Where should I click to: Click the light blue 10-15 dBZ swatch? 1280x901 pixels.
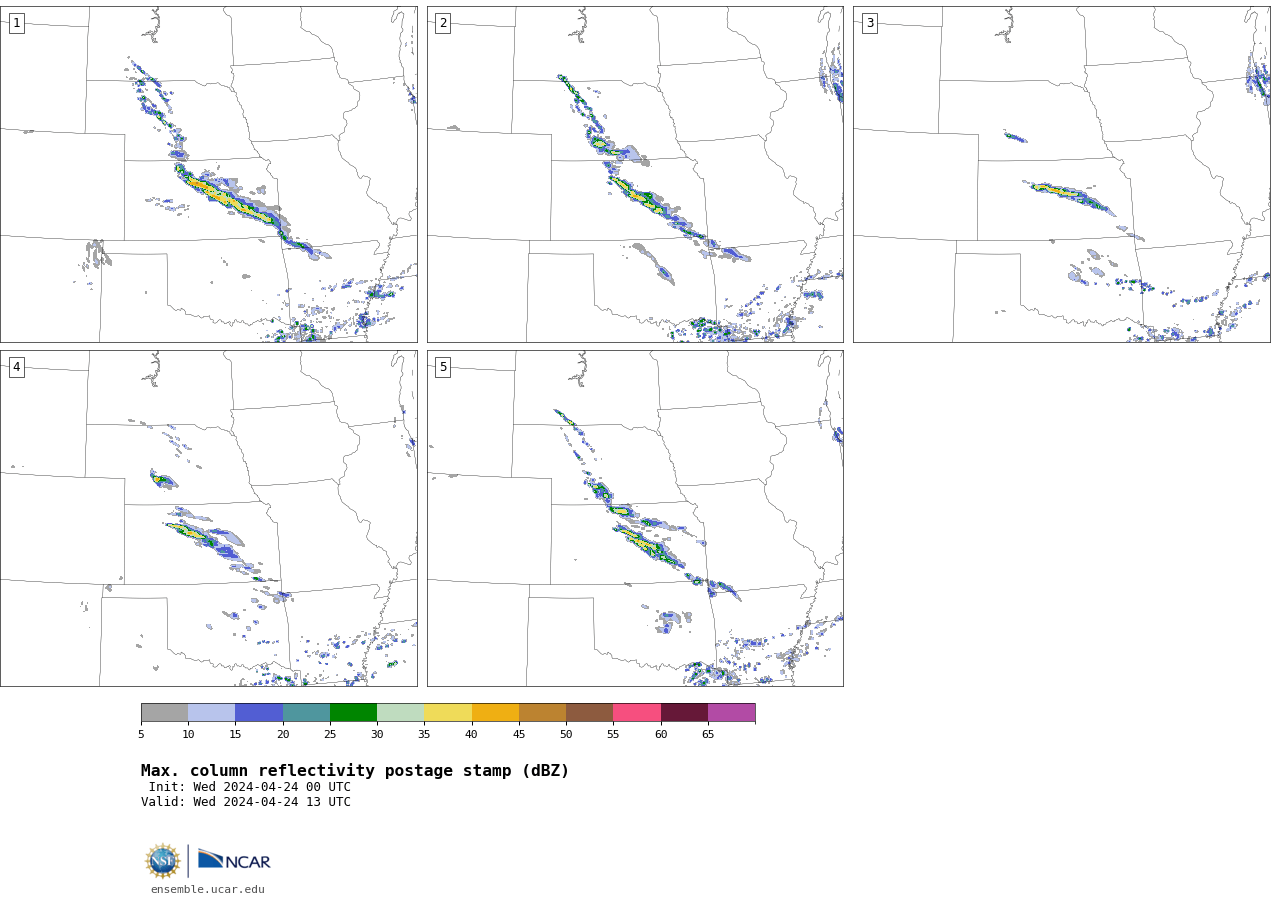click(x=211, y=712)
